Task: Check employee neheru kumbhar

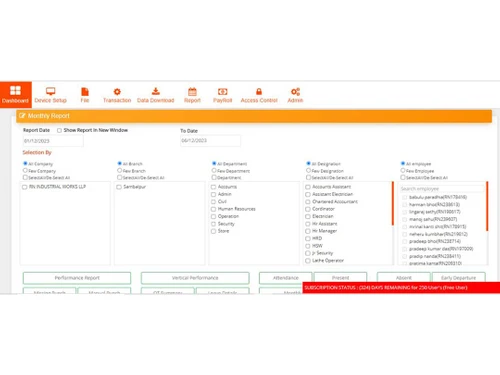Action: click(x=405, y=234)
